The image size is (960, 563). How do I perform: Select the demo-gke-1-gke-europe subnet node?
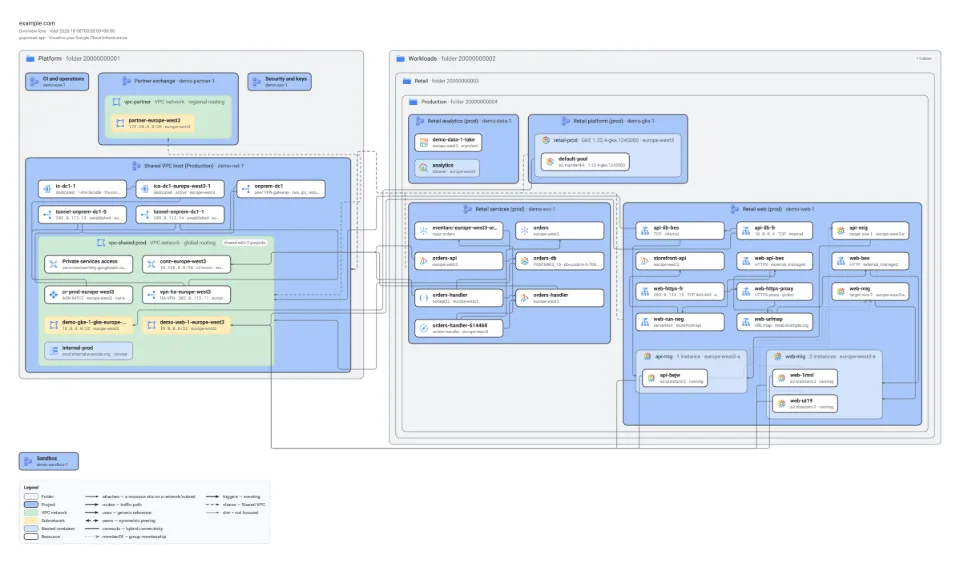tap(89, 325)
